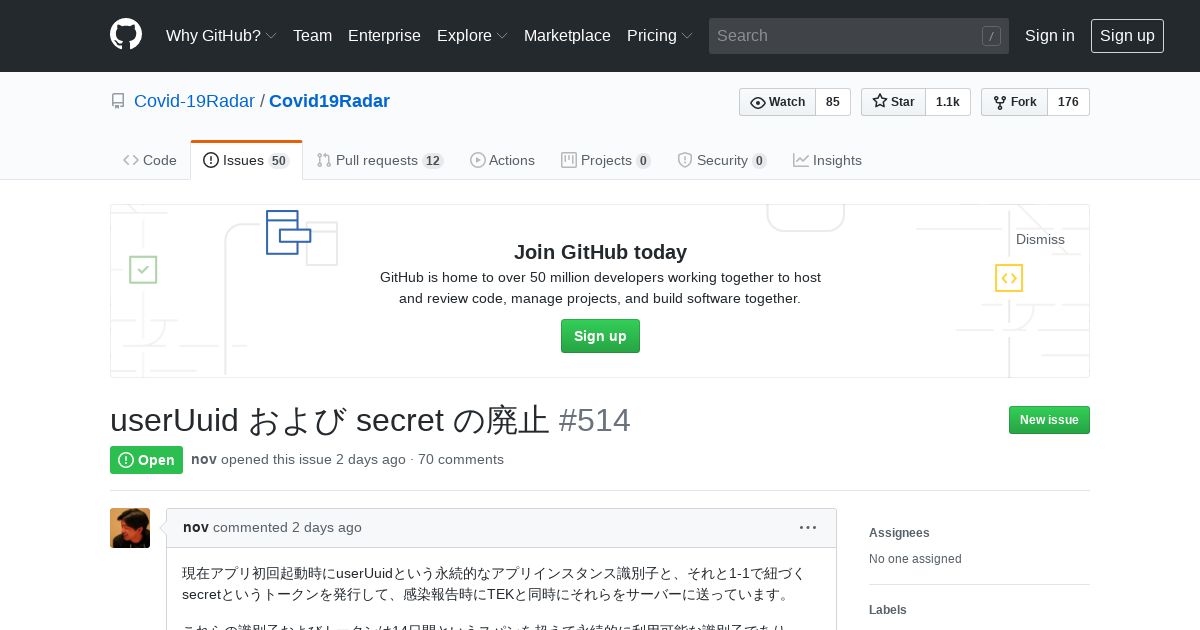
Task: Expand the Explore dropdown
Action: point(472,35)
